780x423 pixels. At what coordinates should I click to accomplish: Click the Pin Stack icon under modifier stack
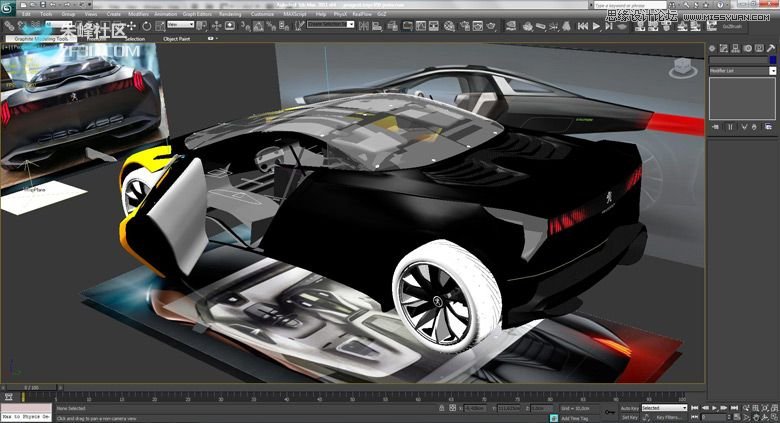click(714, 127)
